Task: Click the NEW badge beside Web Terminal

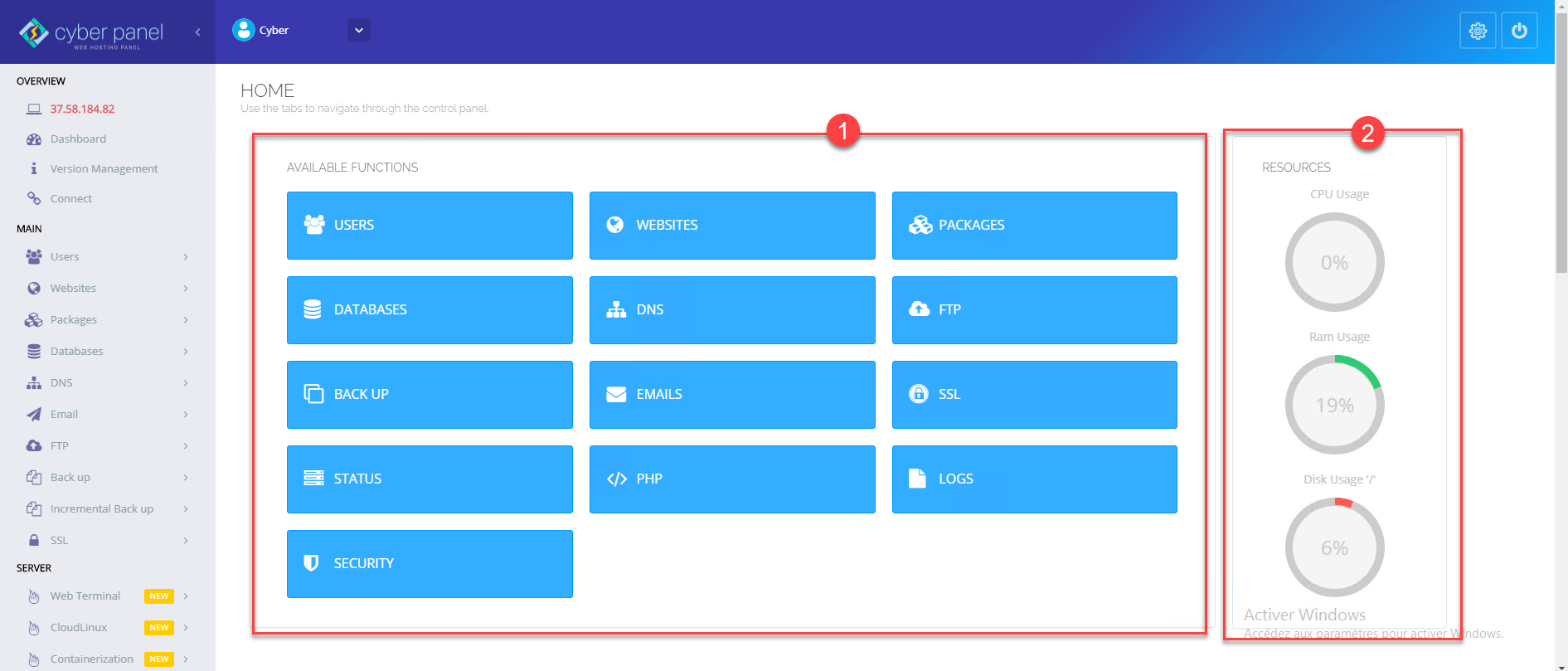Action: point(158,596)
